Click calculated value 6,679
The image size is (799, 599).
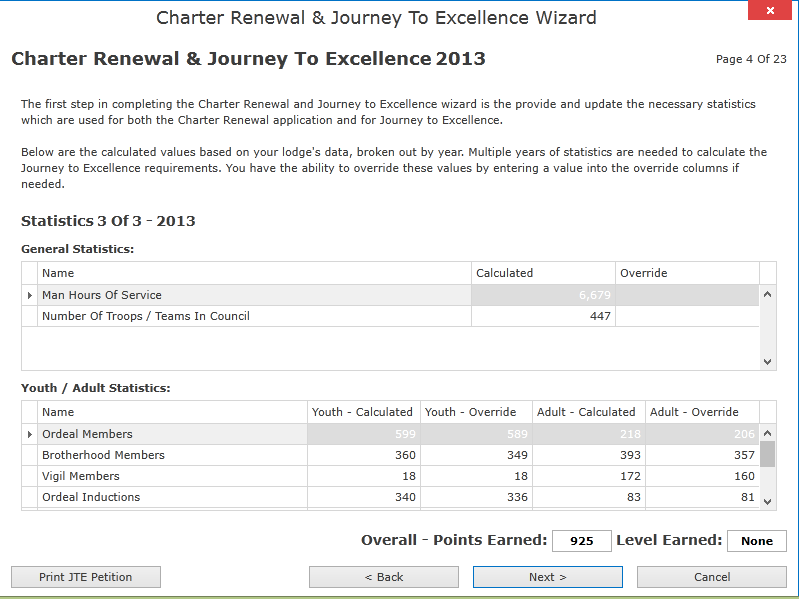click(x=543, y=295)
